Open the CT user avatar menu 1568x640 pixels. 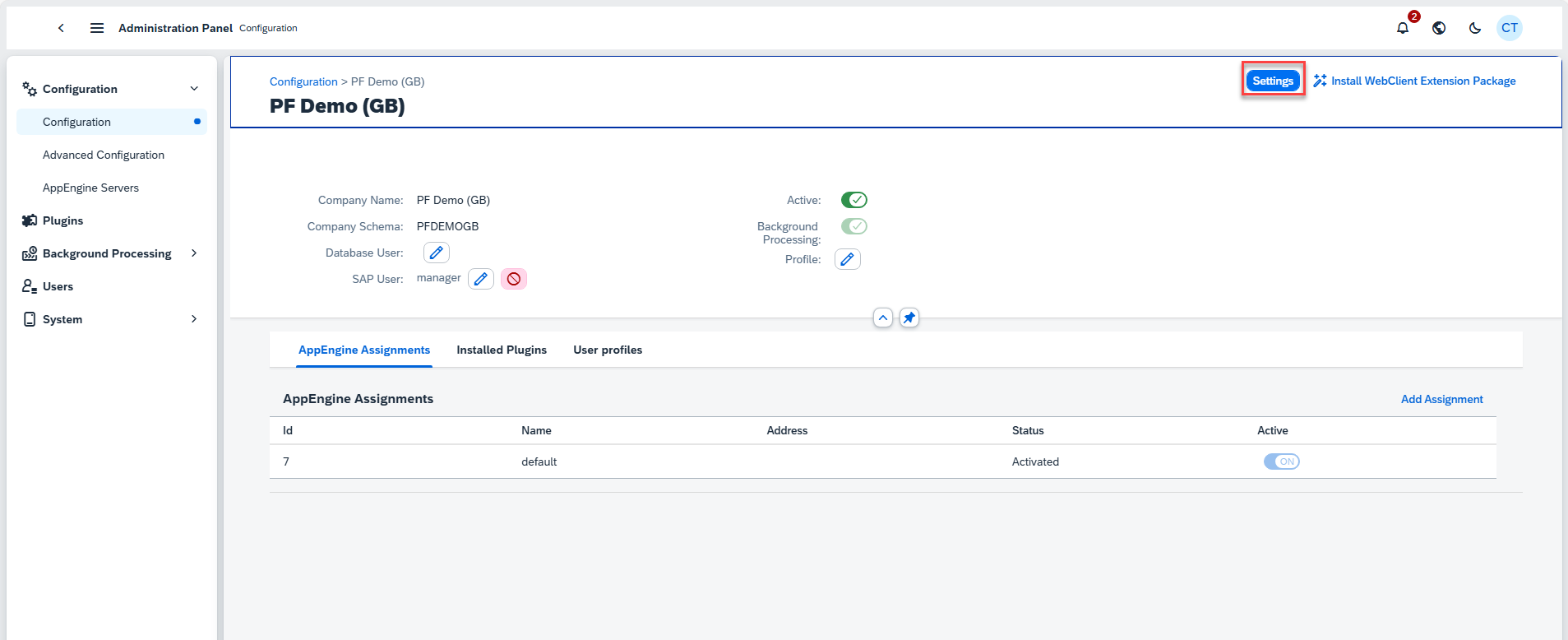[1510, 28]
